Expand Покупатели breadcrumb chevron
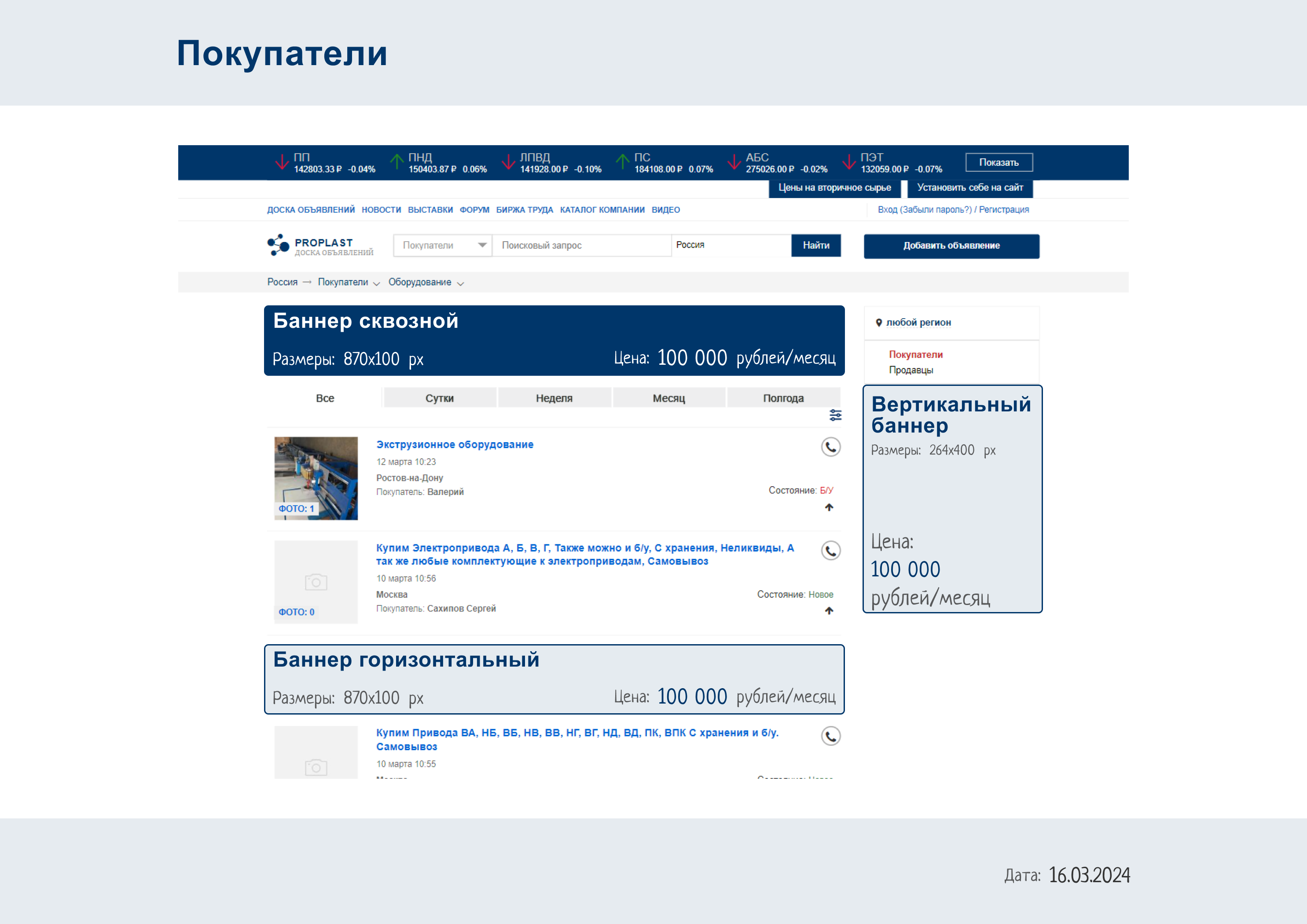Screen dimensions: 1307x924 tap(376, 283)
